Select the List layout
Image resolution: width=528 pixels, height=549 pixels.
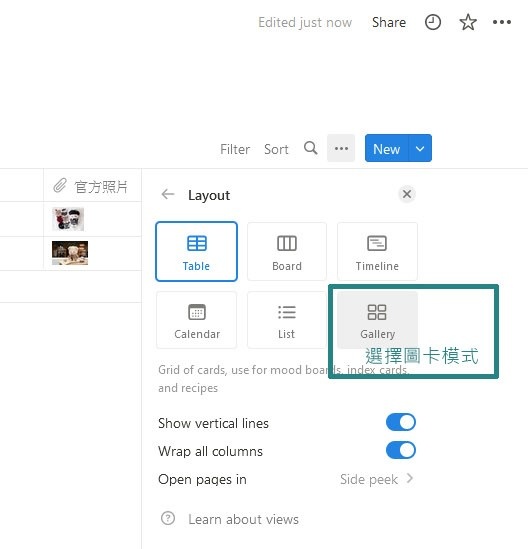[x=287, y=320]
